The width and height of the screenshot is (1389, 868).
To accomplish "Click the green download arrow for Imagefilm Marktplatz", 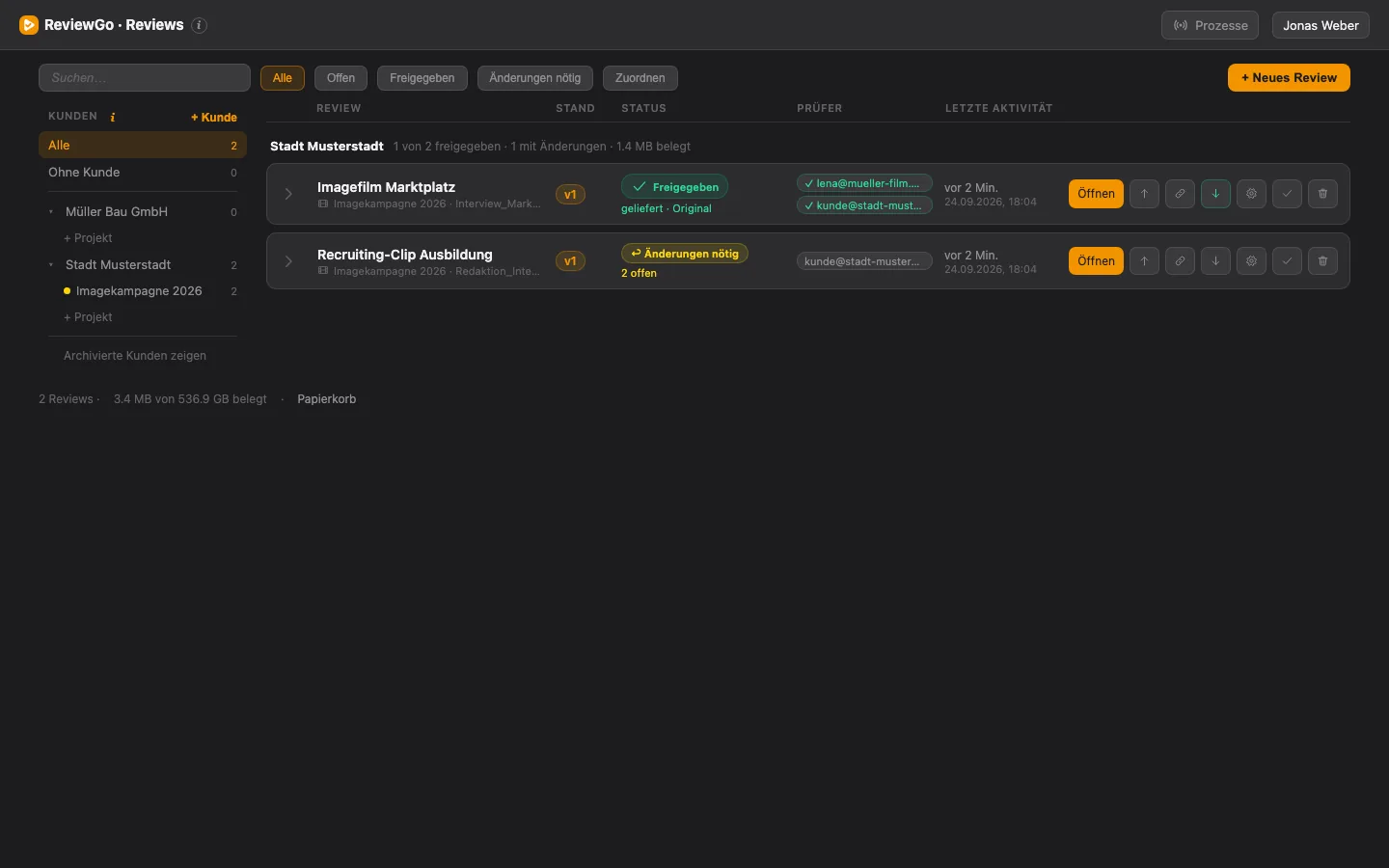I will (1215, 194).
